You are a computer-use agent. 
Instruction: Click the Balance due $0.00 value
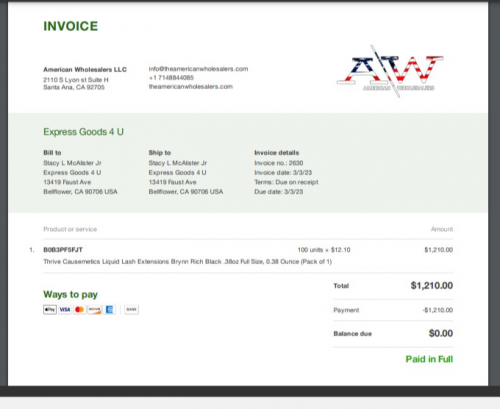point(441,333)
